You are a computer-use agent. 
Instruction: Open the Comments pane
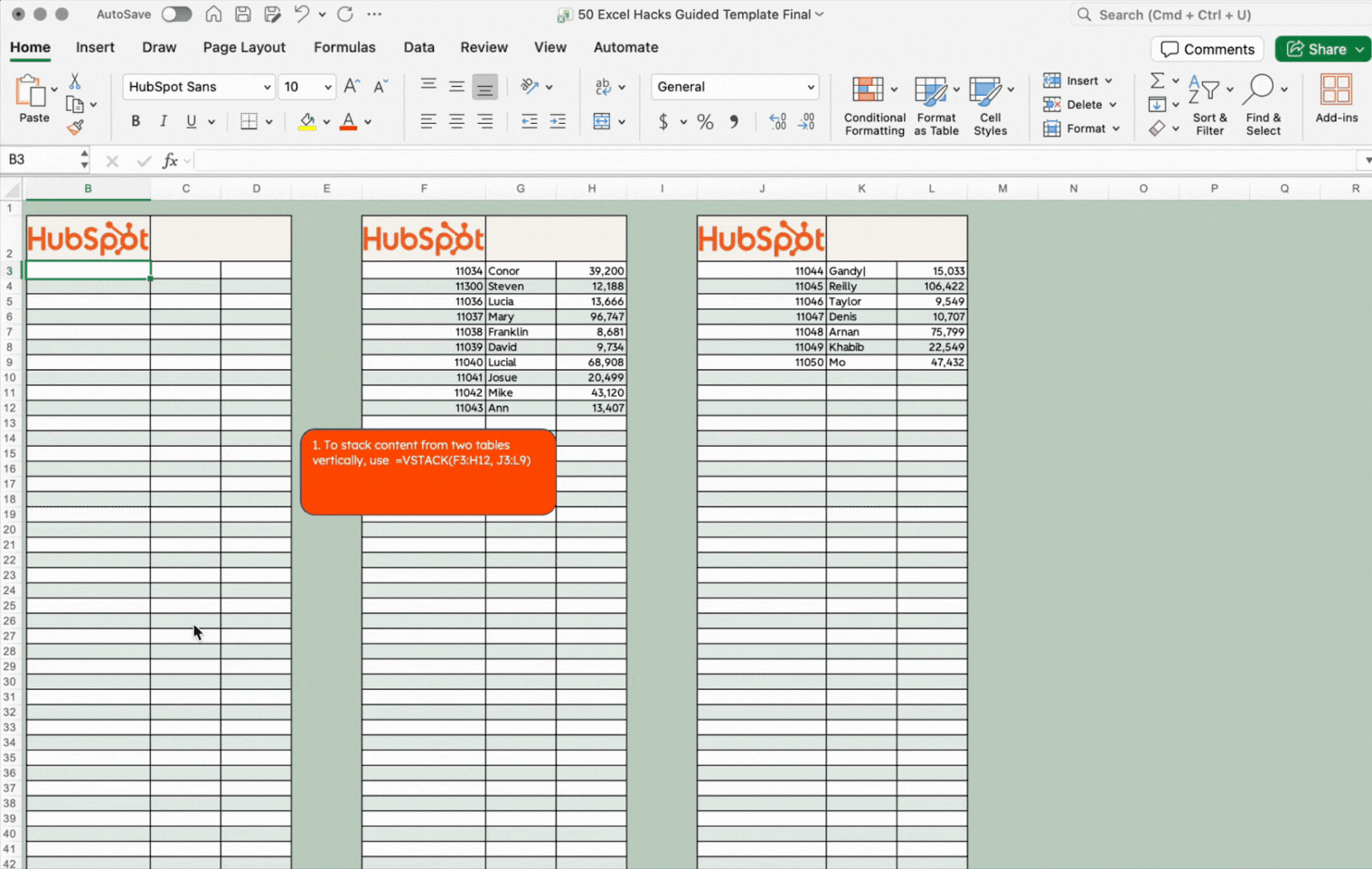[x=1207, y=49]
